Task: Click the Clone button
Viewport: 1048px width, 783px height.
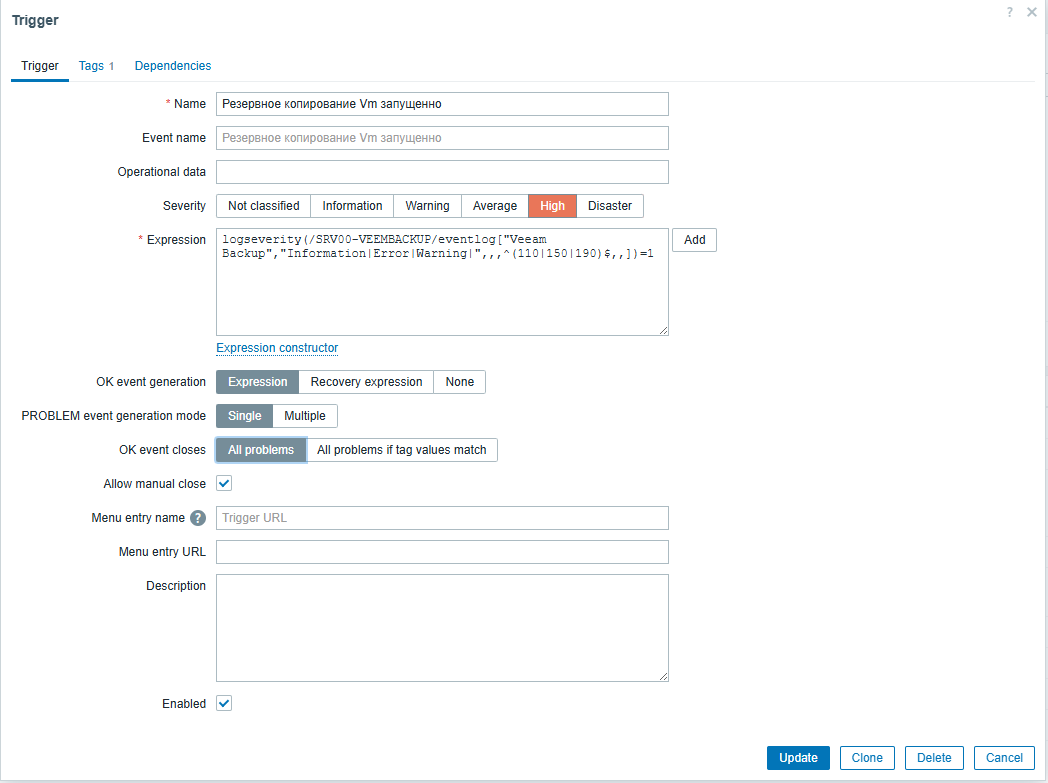Action: click(867, 758)
